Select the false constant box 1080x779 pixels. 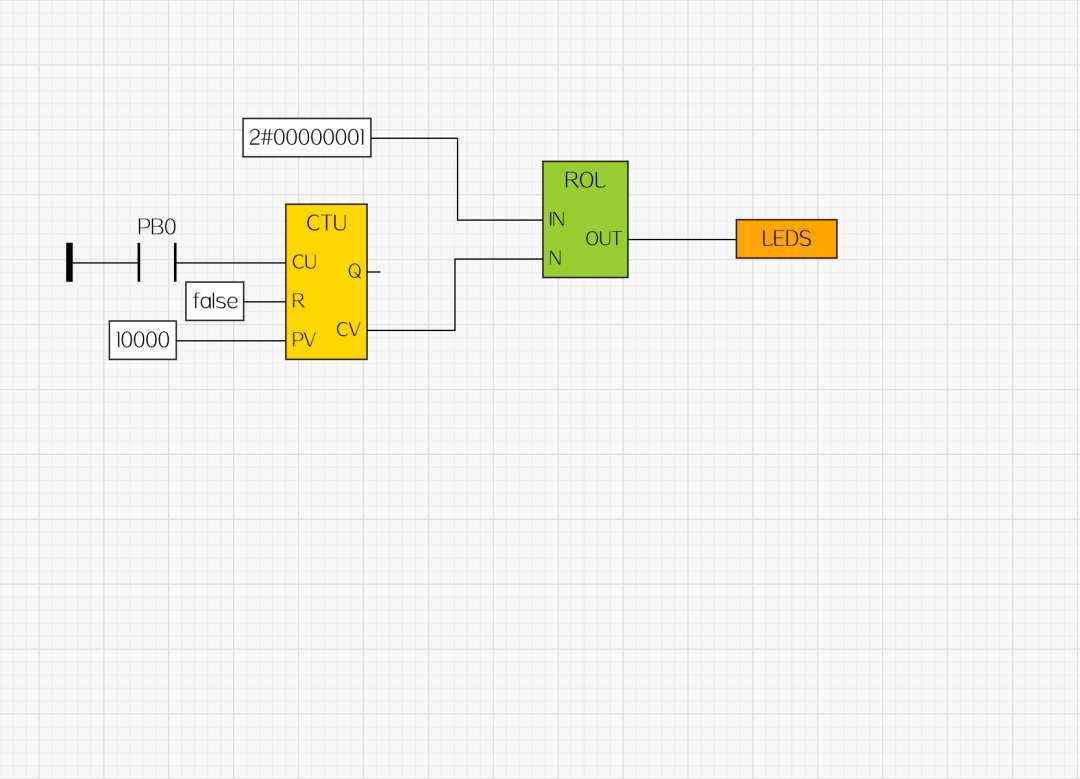click(215, 301)
